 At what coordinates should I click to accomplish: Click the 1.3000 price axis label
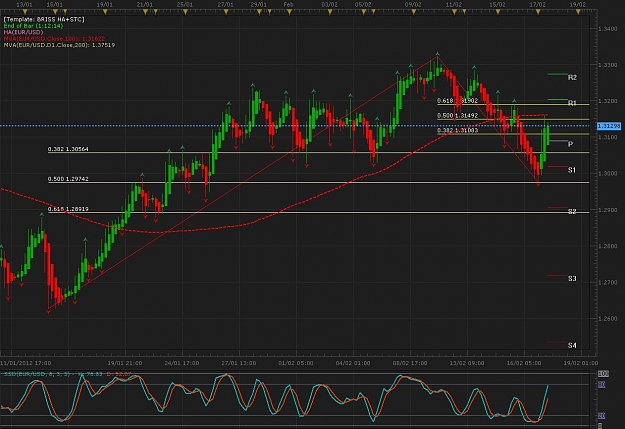[x=608, y=173]
